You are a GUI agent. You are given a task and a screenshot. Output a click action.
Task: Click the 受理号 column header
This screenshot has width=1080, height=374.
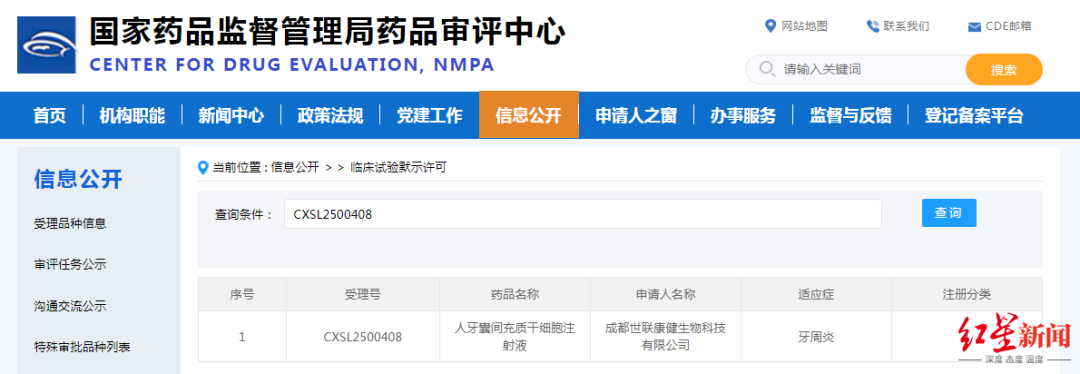[363, 295]
